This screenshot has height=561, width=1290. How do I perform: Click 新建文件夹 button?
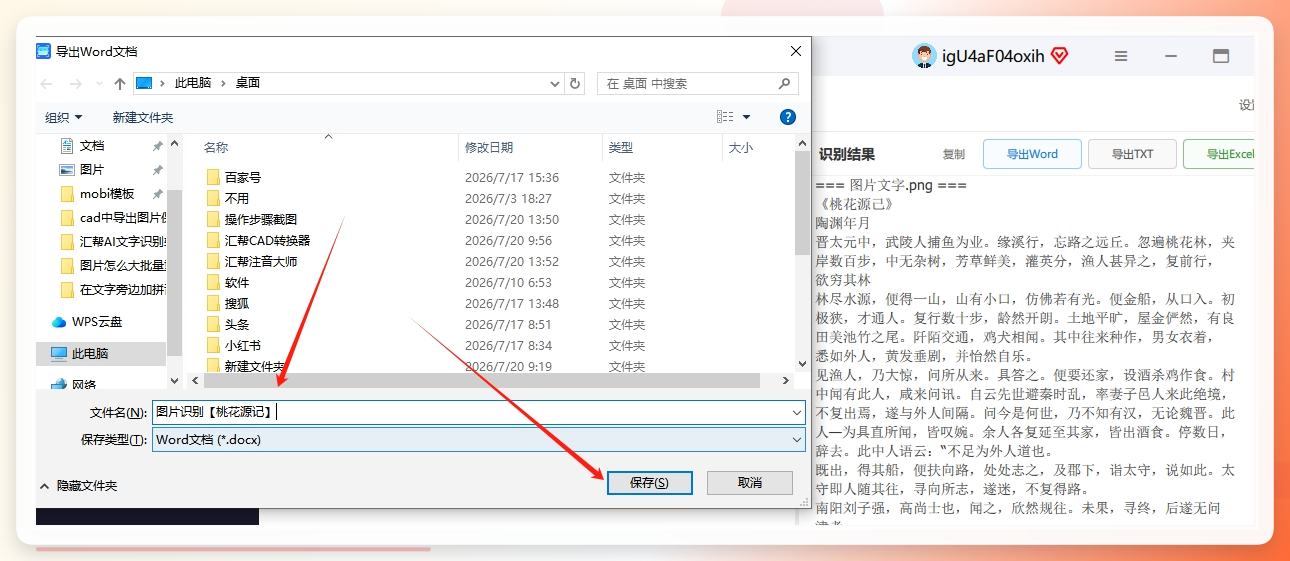tap(143, 117)
